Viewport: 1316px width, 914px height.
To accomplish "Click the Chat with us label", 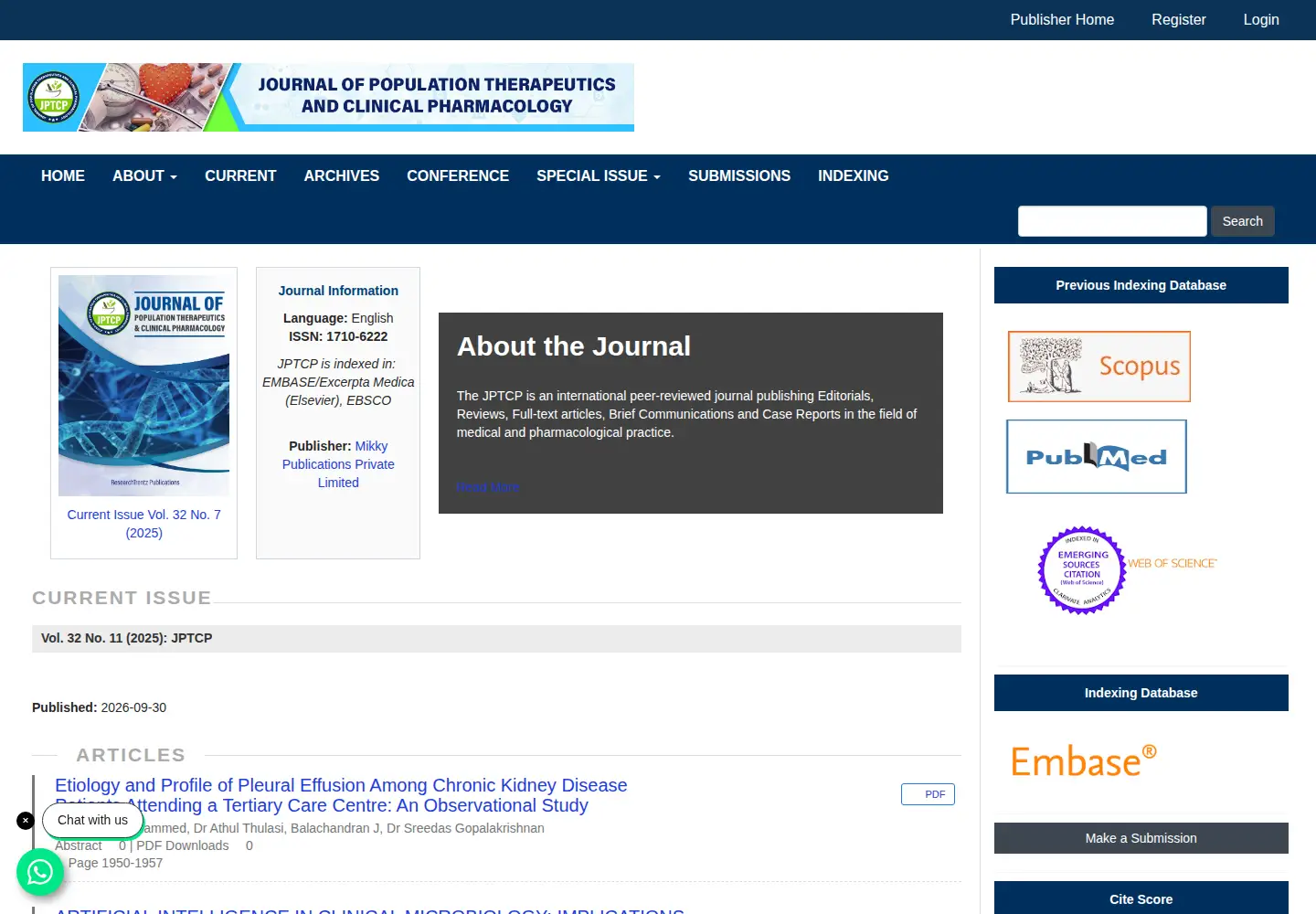I will click(x=93, y=821).
